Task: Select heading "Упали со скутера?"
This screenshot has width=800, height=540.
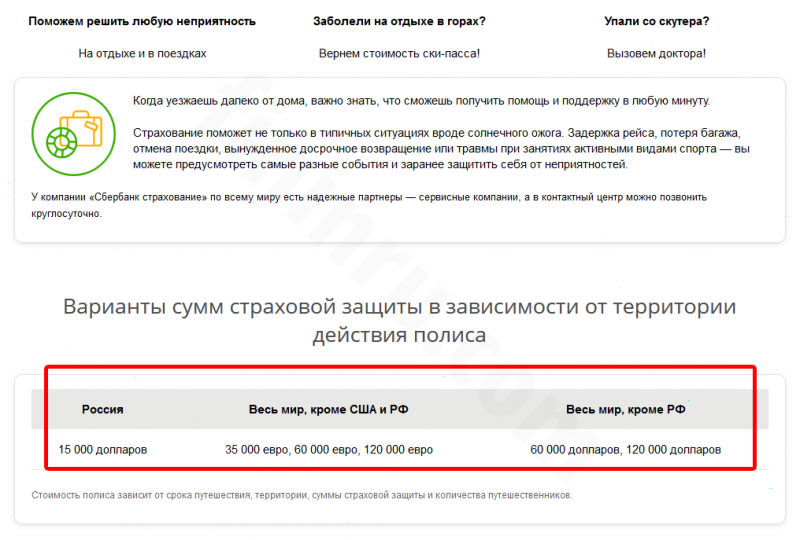Action: point(657,21)
